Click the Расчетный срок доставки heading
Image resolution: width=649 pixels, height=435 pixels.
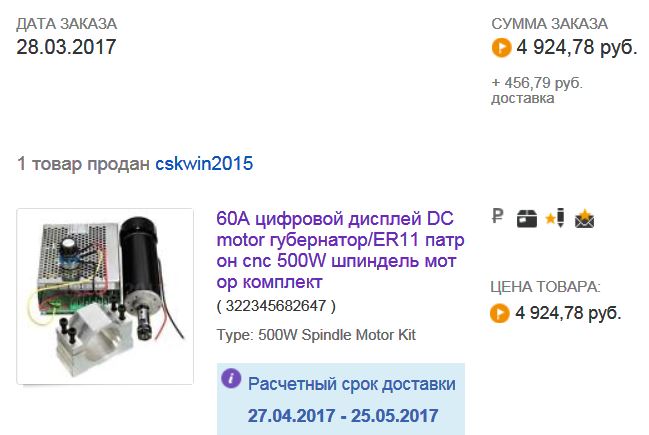[x=352, y=384]
